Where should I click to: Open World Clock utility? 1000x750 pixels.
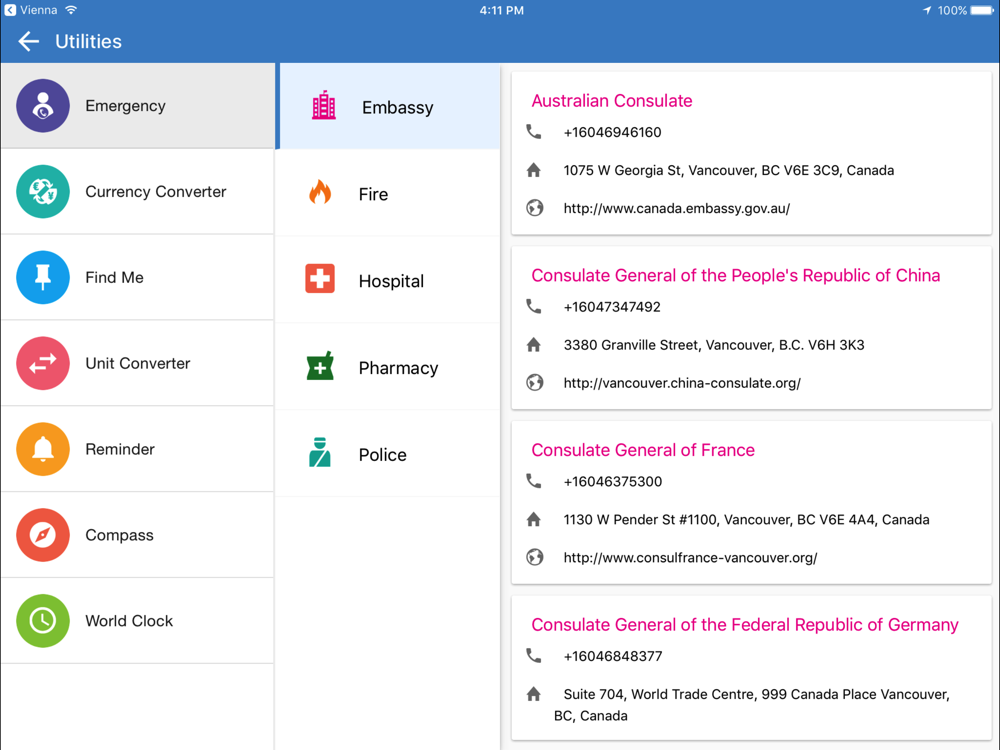pos(138,621)
